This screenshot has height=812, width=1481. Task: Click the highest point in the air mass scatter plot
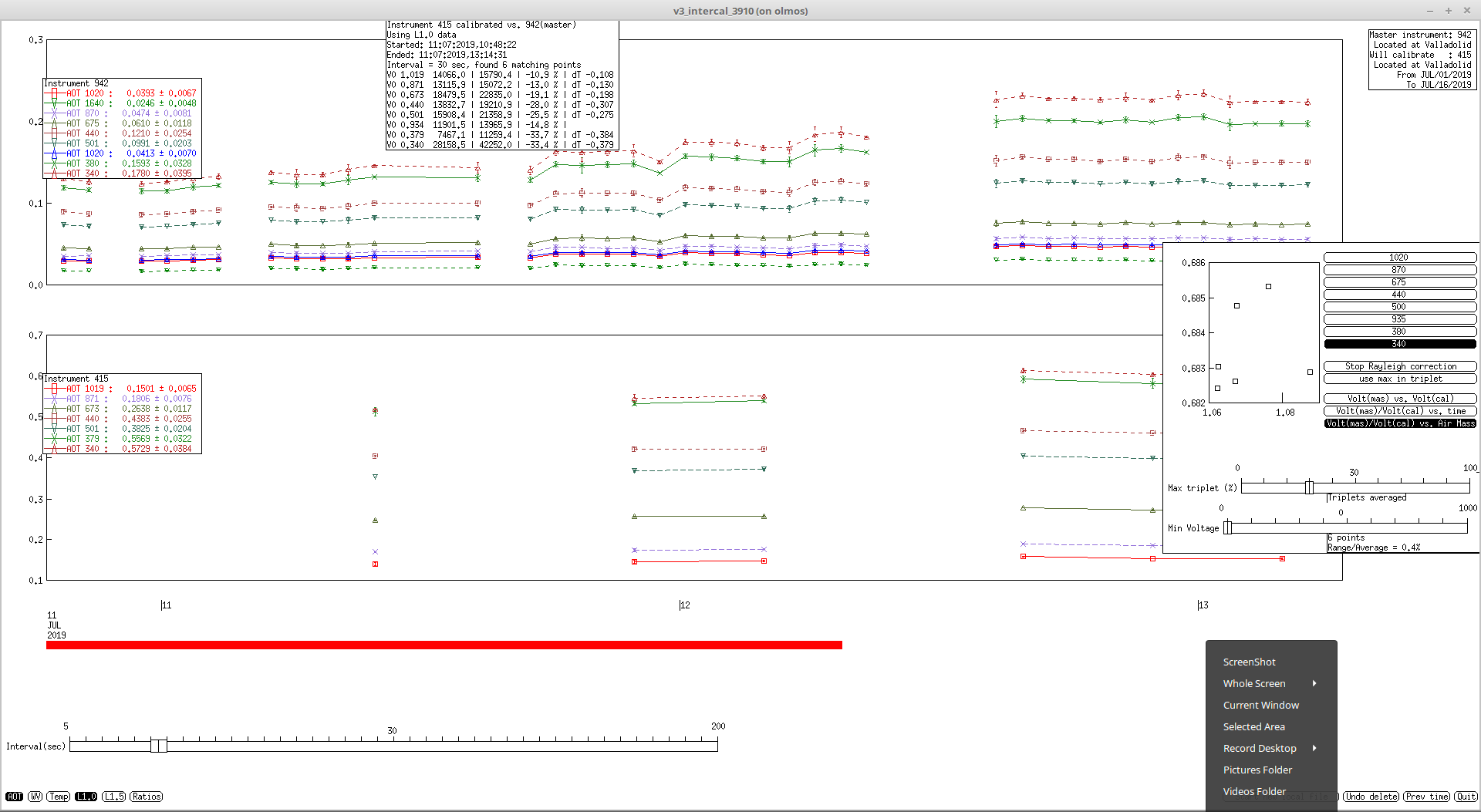click(x=1268, y=287)
